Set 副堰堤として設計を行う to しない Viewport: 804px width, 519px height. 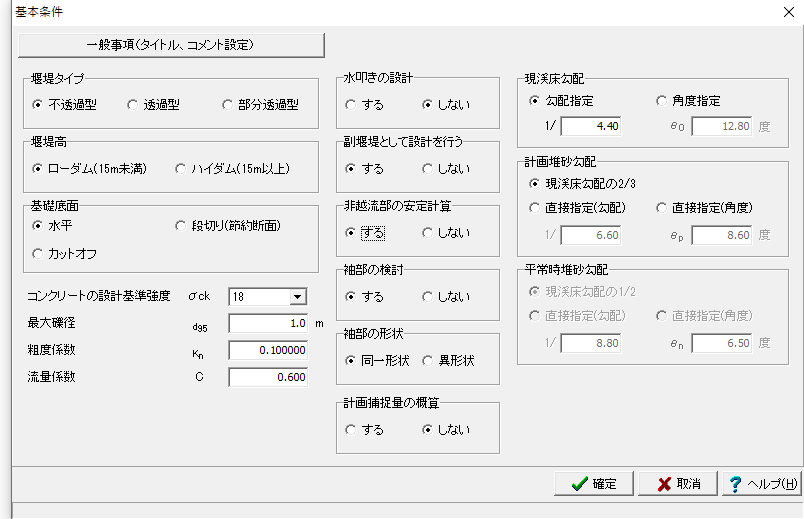tap(427, 168)
